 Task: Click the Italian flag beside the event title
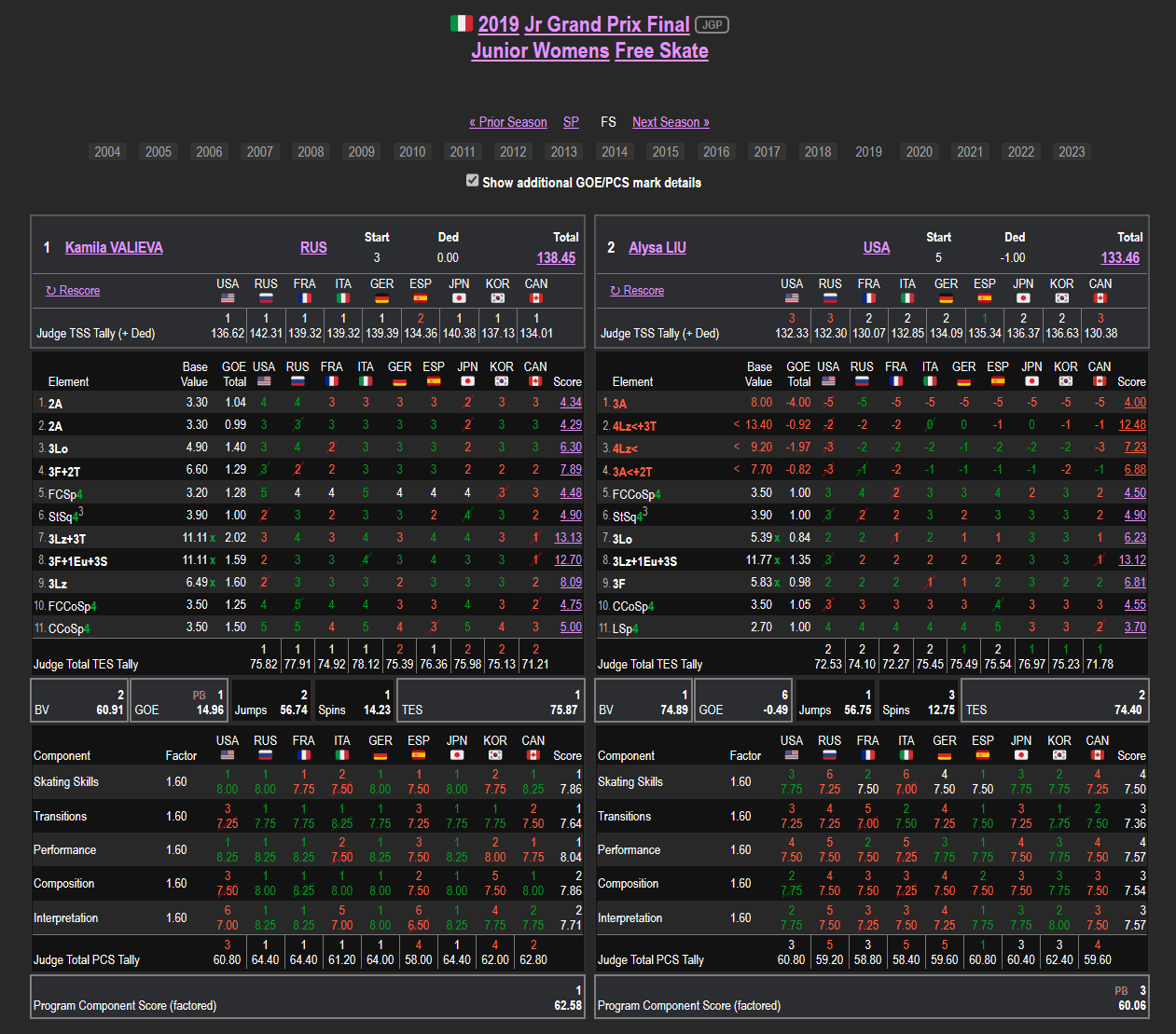point(462,23)
